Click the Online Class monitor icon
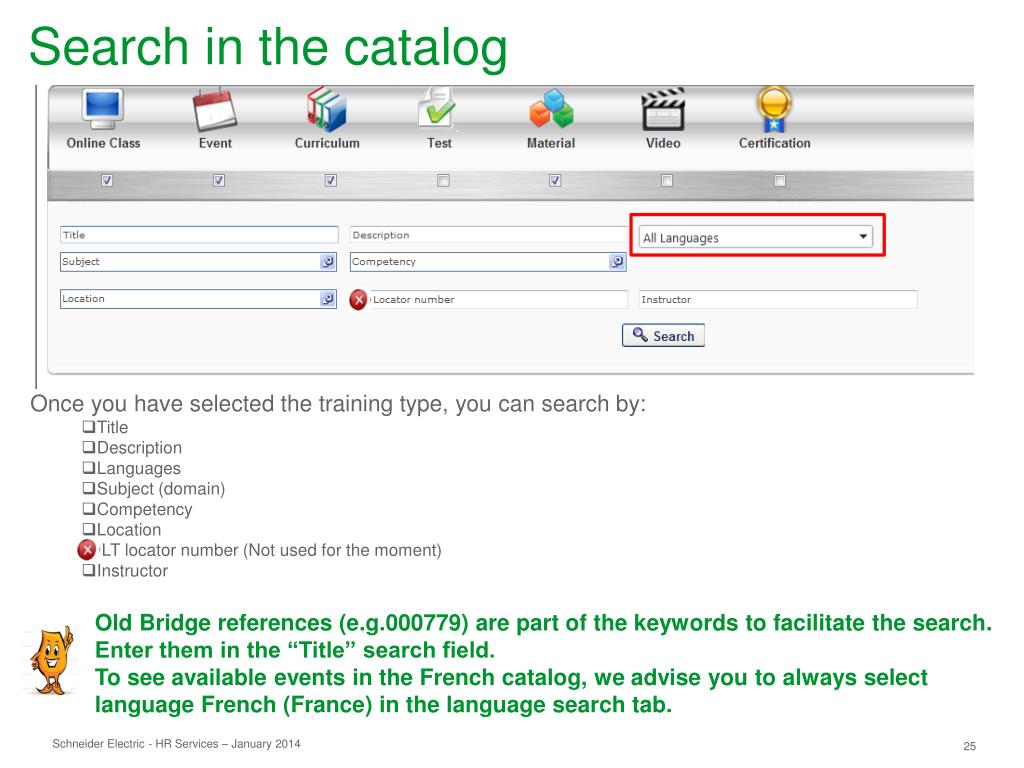Image resolution: width=1024 pixels, height=768 pixels. pos(103,109)
